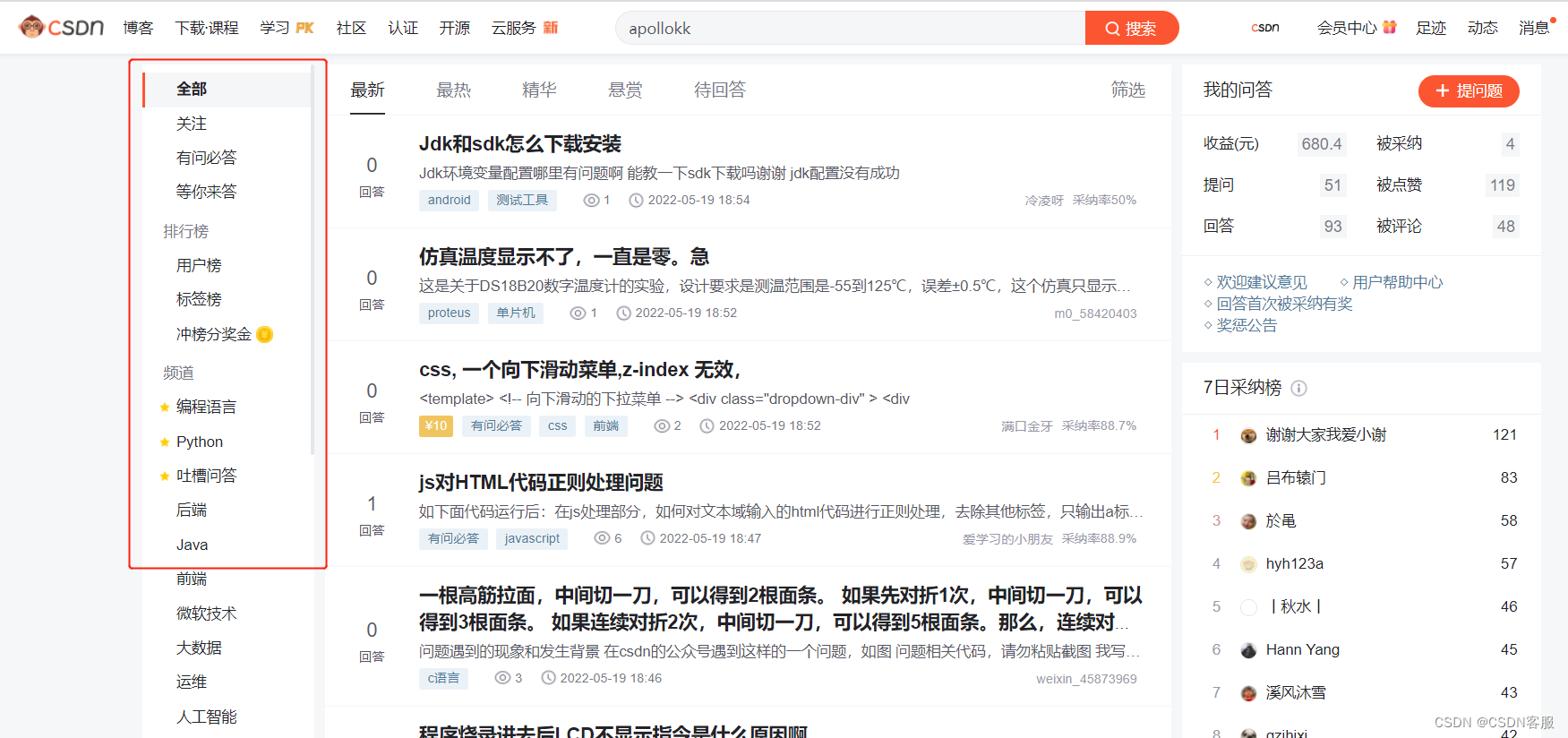The width and height of the screenshot is (1568, 738).
Task: Select the 运维 channel
Action: pos(192,682)
